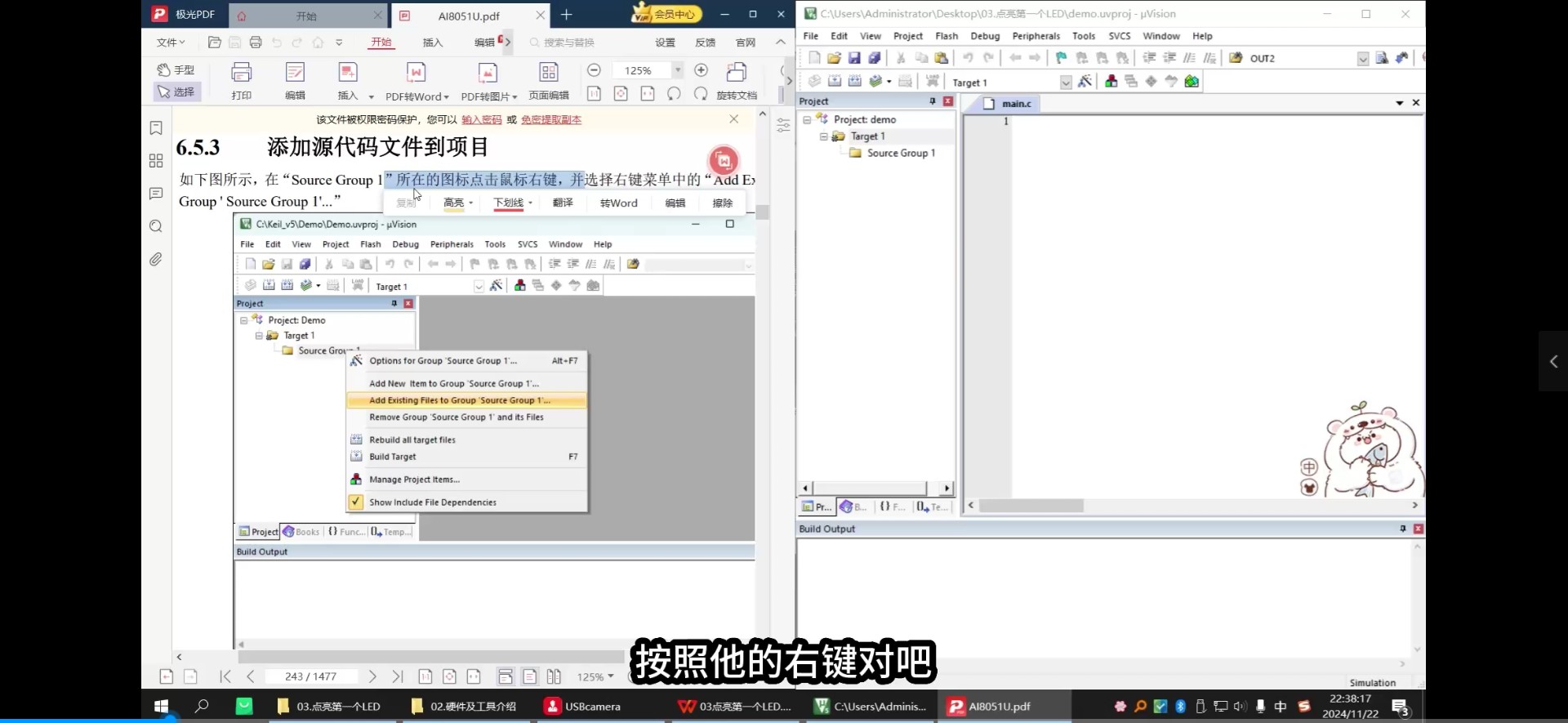Insert a bookmark using Keil flag icon
Viewport: 1568px width, 723px height.
pyautogui.click(x=1061, y=58)
